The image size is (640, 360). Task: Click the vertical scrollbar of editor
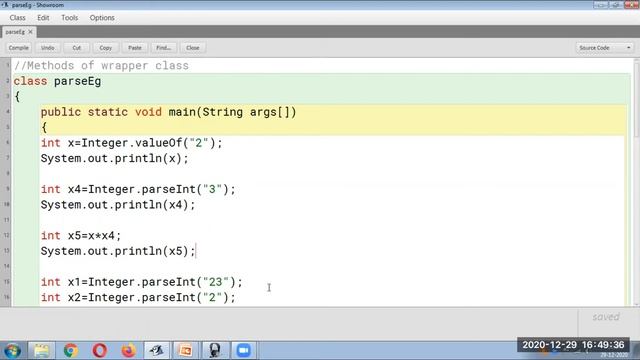coord(636,182)
